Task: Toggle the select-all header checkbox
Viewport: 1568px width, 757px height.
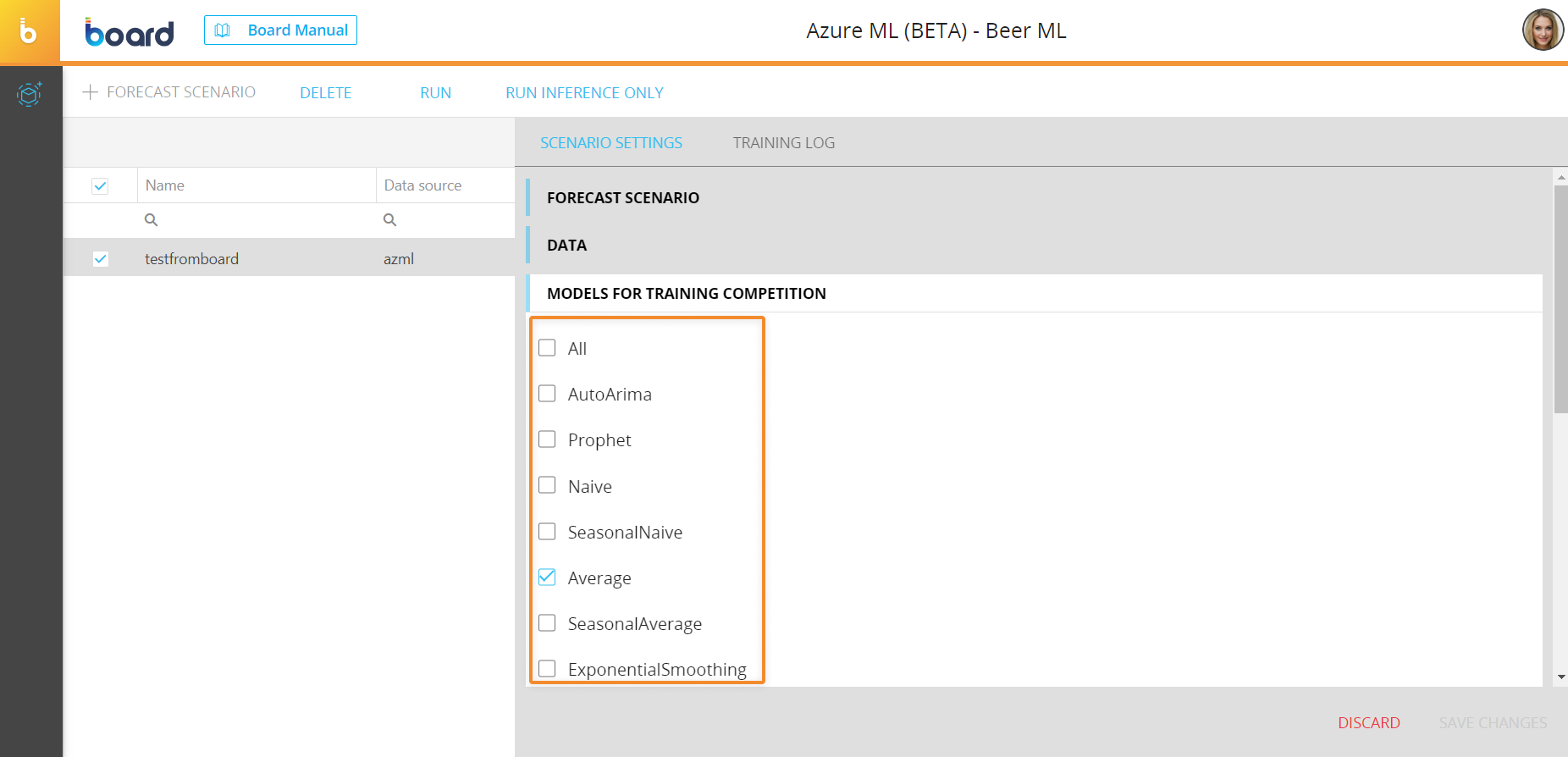Action: [x=100, y=185]
